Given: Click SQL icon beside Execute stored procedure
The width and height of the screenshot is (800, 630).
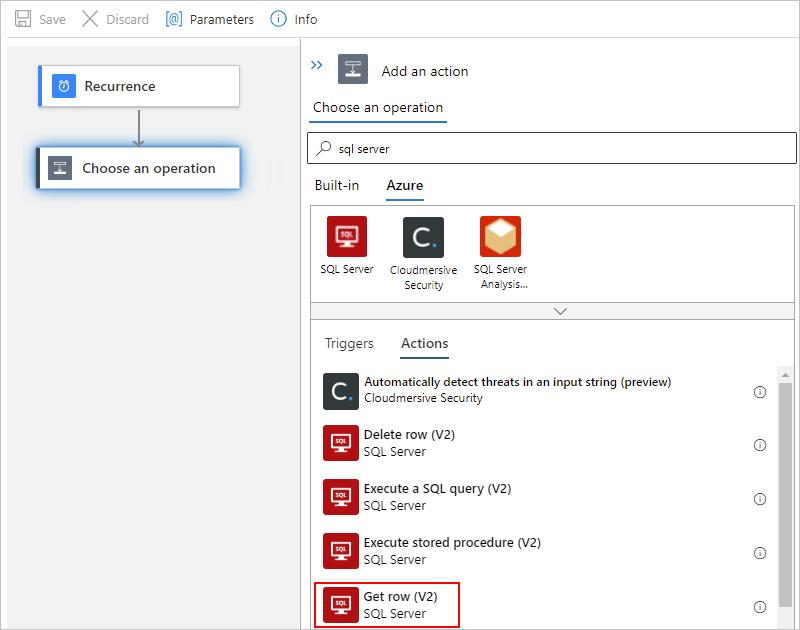Looking at the screenshot, I should click(x=340, y=551).
